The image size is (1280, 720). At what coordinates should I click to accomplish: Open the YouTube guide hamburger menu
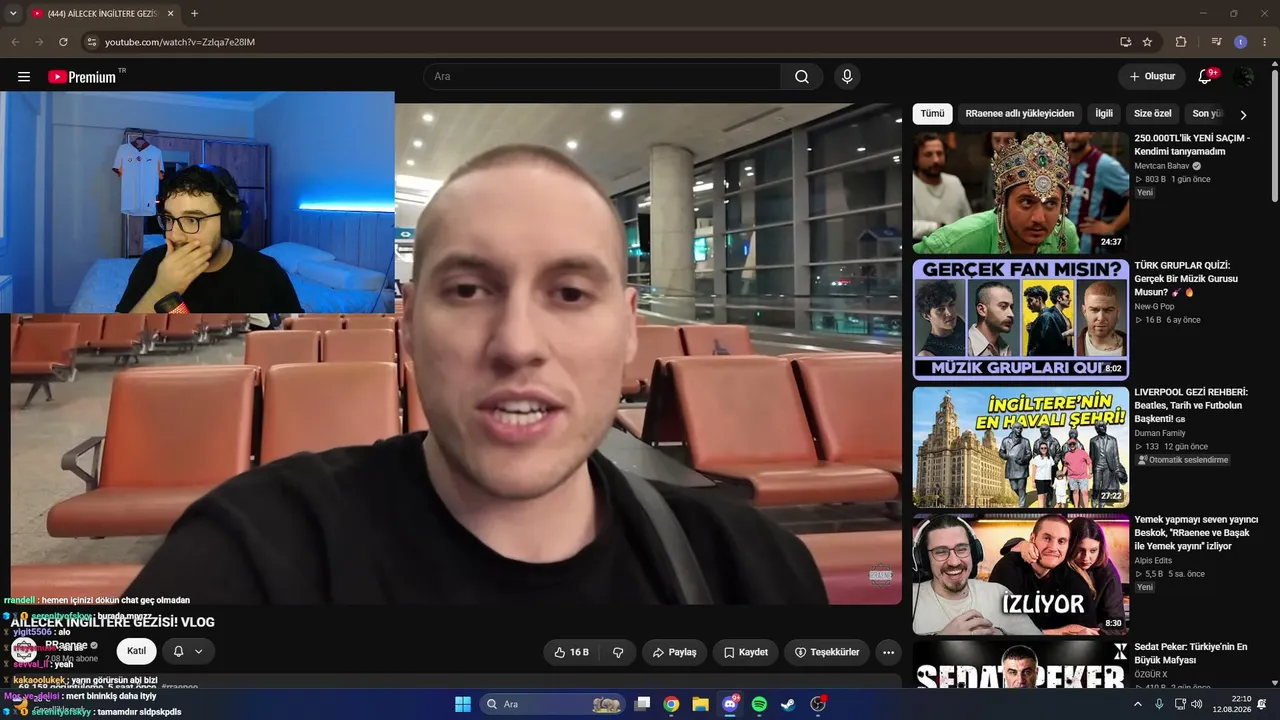click(24, 77)
